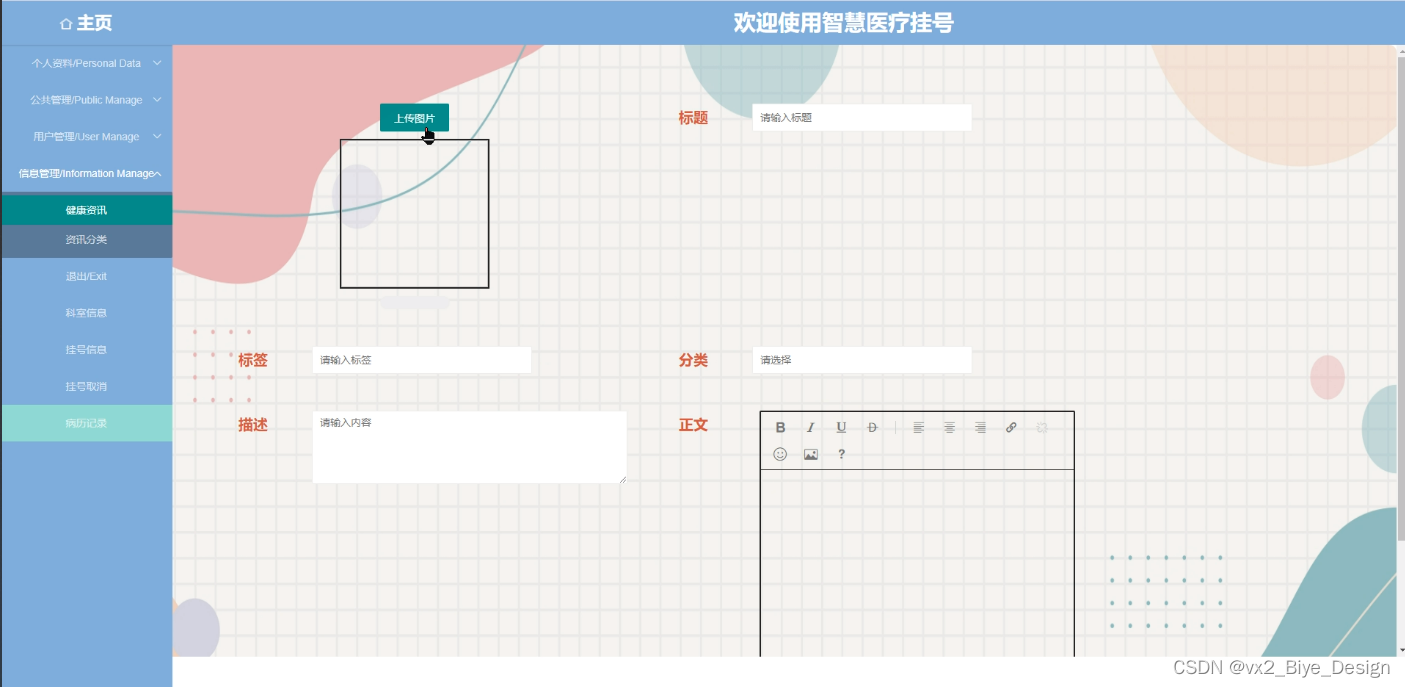
Task: Open 挂号取消 in the sidebar
Action: click(86, 386)
